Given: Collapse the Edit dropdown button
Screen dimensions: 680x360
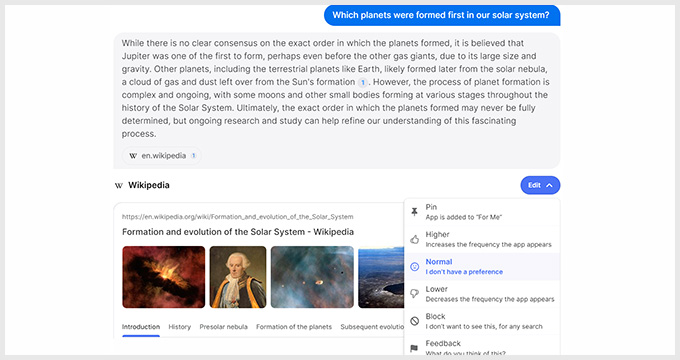Looking at the screenshot, I should 540,185.
